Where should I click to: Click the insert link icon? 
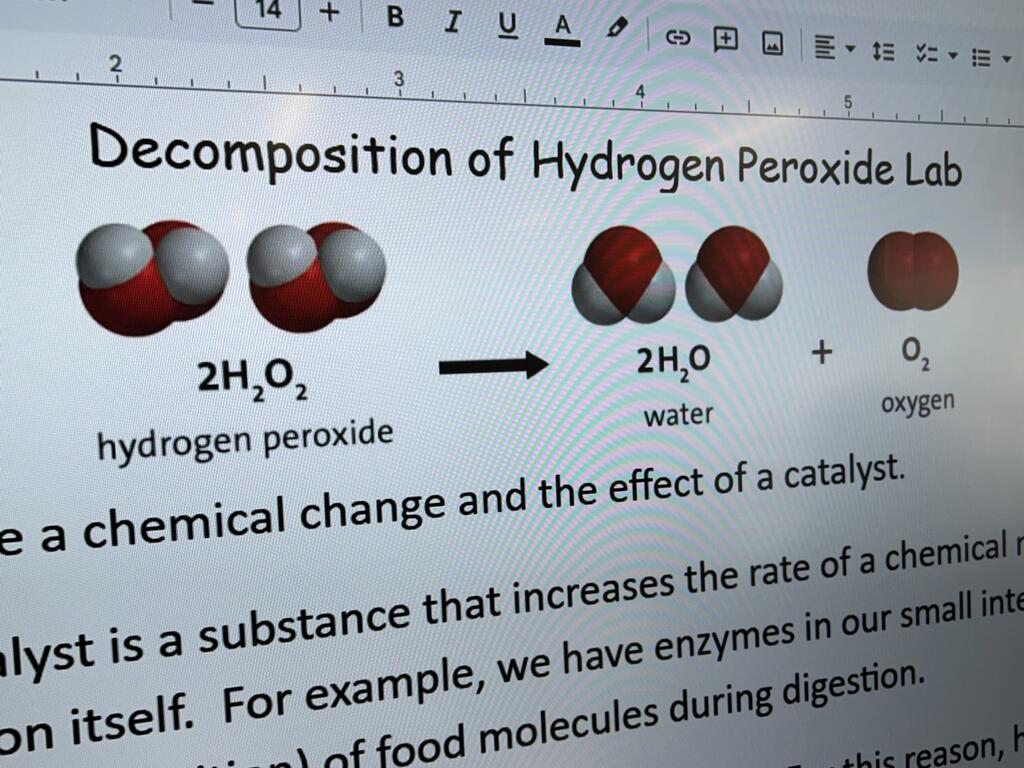[x=678, y=38]
